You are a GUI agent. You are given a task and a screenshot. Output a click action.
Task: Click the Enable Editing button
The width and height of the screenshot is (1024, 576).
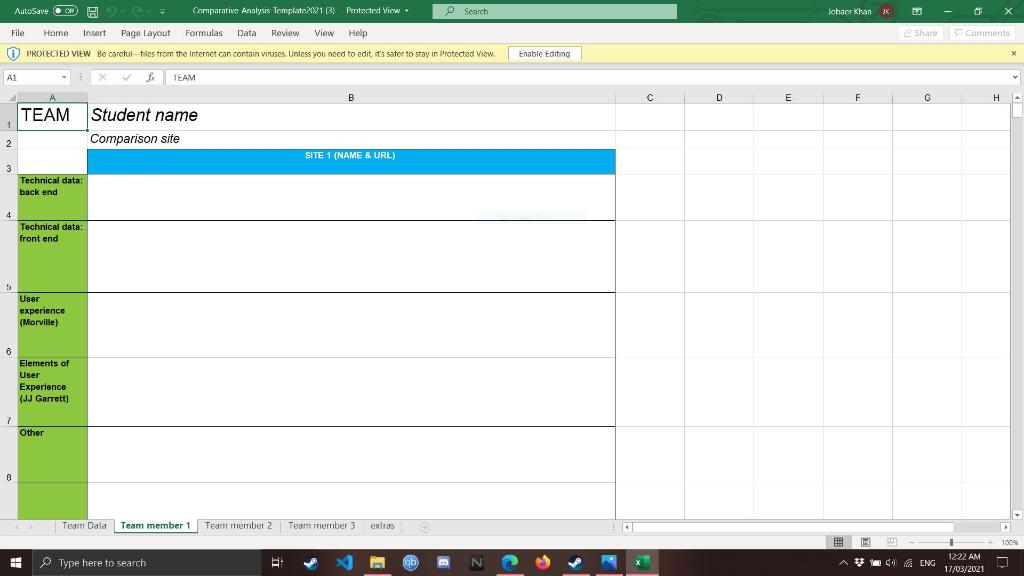[545, 53]
